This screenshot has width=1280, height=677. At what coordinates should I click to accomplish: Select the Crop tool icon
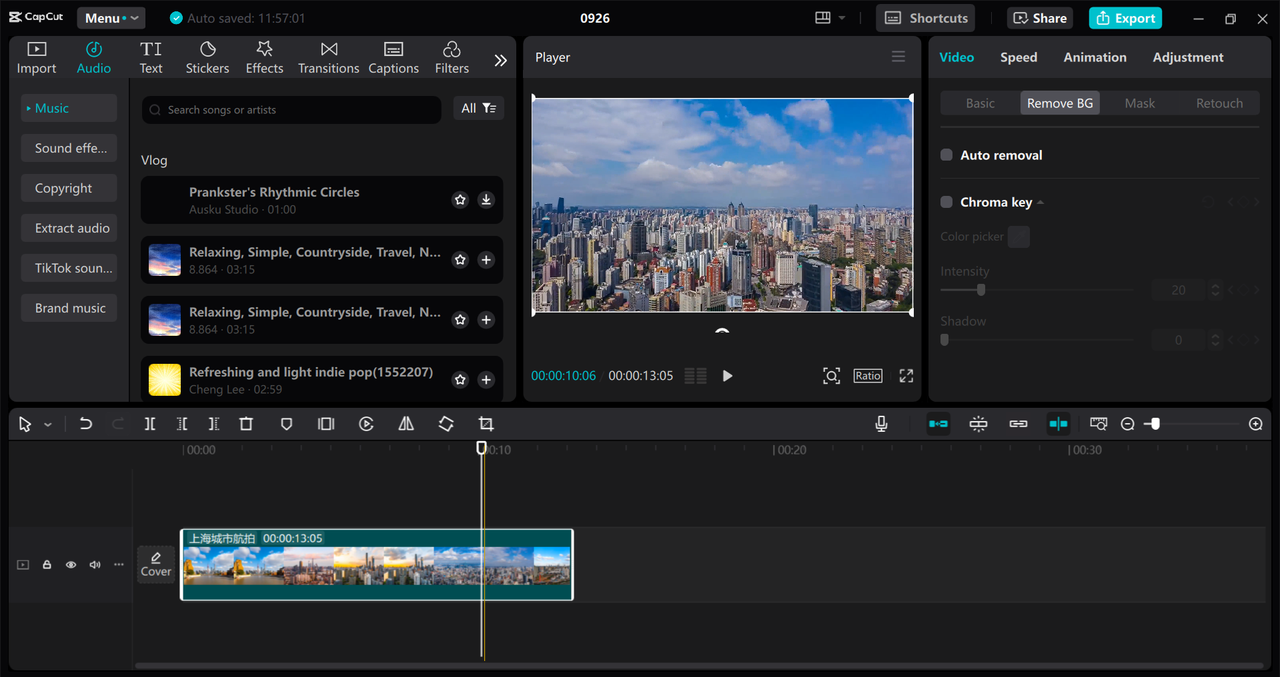[486, 424]
